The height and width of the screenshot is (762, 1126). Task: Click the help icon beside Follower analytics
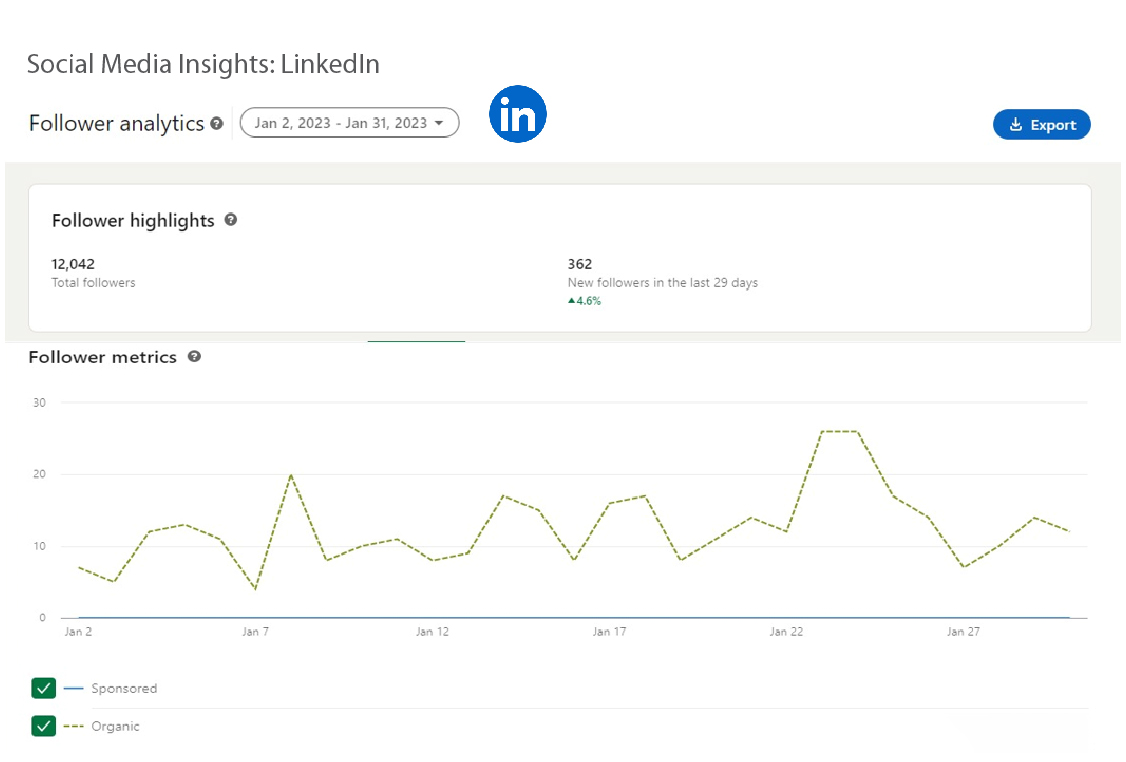coord(217,124)
